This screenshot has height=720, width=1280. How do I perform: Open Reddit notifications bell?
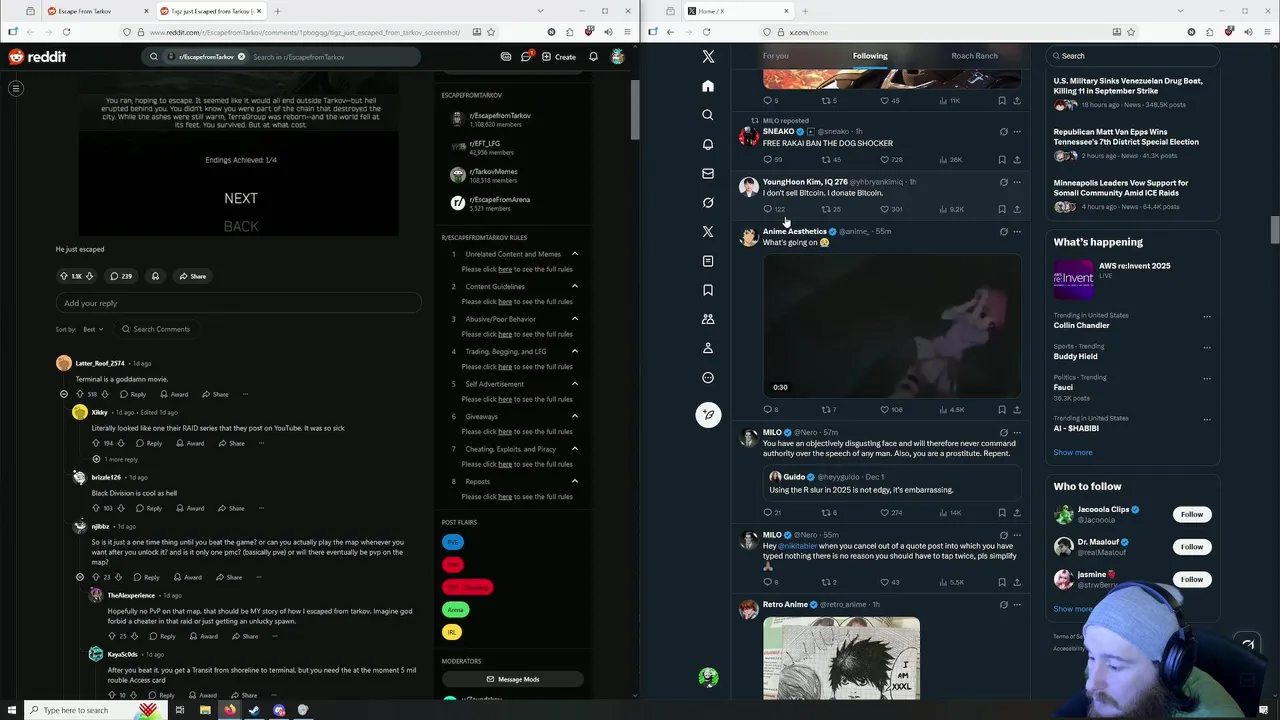coord(593,57)
